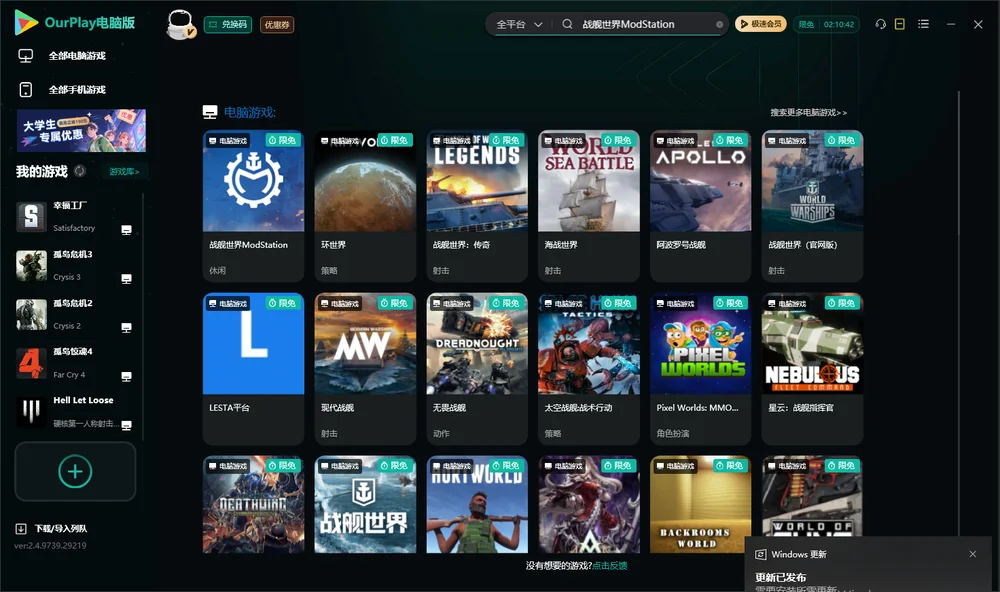Clear the search box text
Viewport: 1000px width, 592px height.
click(x=719, y=24)
